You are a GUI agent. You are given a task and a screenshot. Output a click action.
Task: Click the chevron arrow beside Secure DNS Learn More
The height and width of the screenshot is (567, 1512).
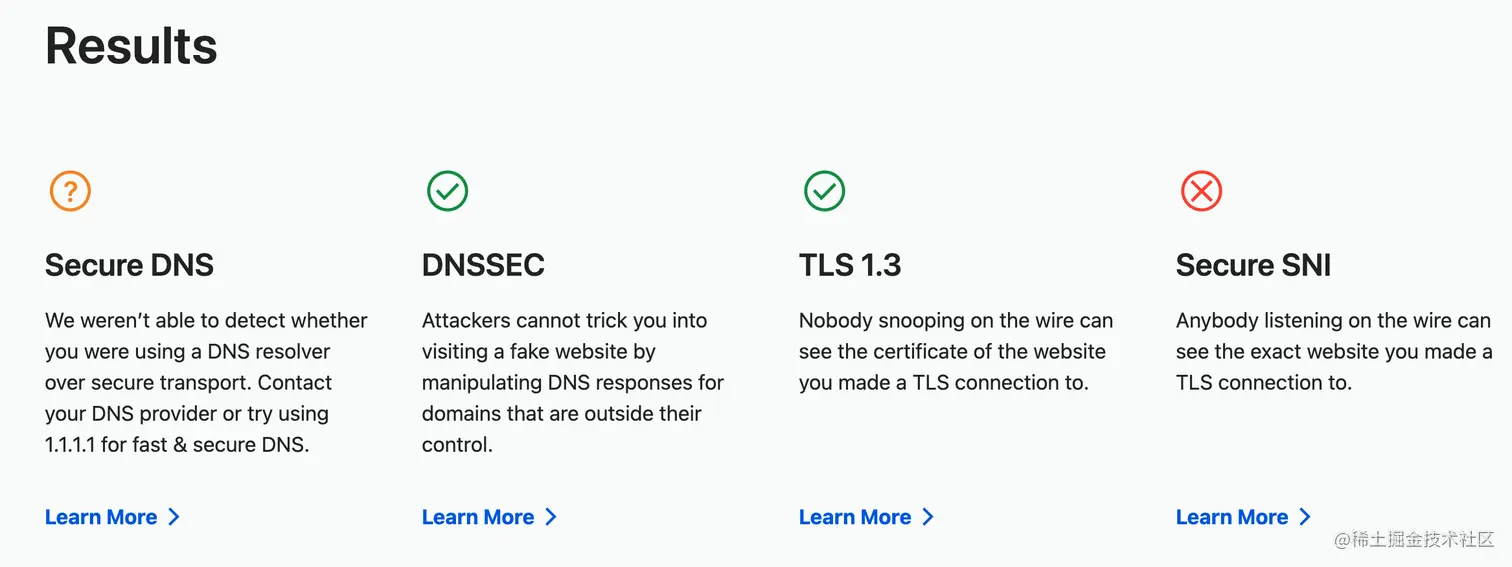(174, 517)
